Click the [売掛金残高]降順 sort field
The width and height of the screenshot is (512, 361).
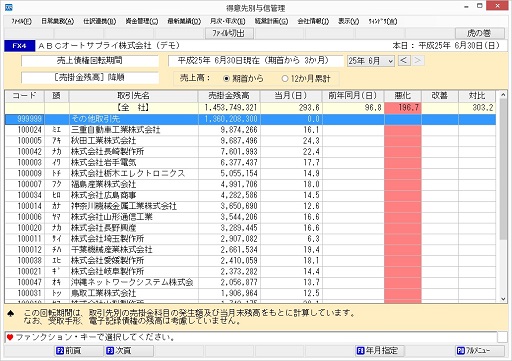[x=90, y=78]
